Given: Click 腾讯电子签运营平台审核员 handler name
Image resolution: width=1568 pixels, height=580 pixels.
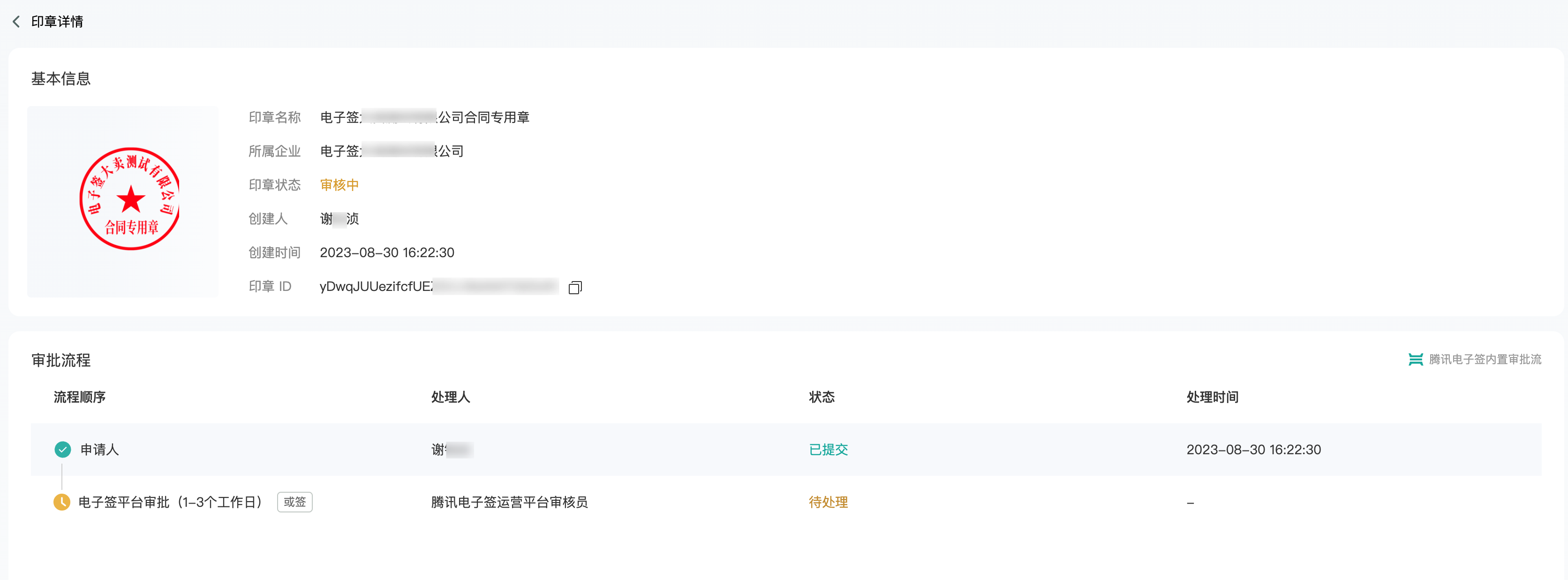Looking at the screenshot, I should [510, 502].
